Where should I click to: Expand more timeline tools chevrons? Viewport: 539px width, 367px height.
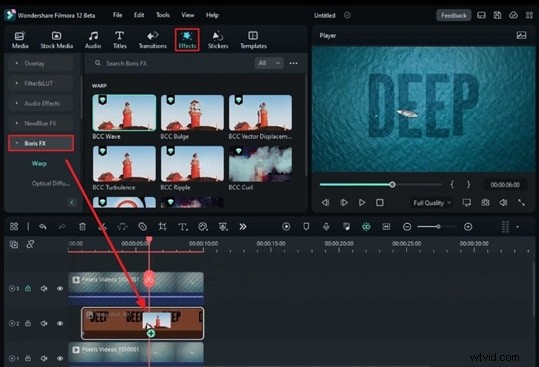tap(243, 227)
